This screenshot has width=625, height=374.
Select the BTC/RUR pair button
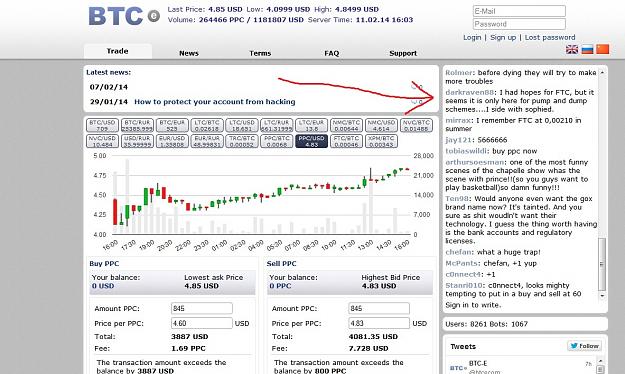137,125
